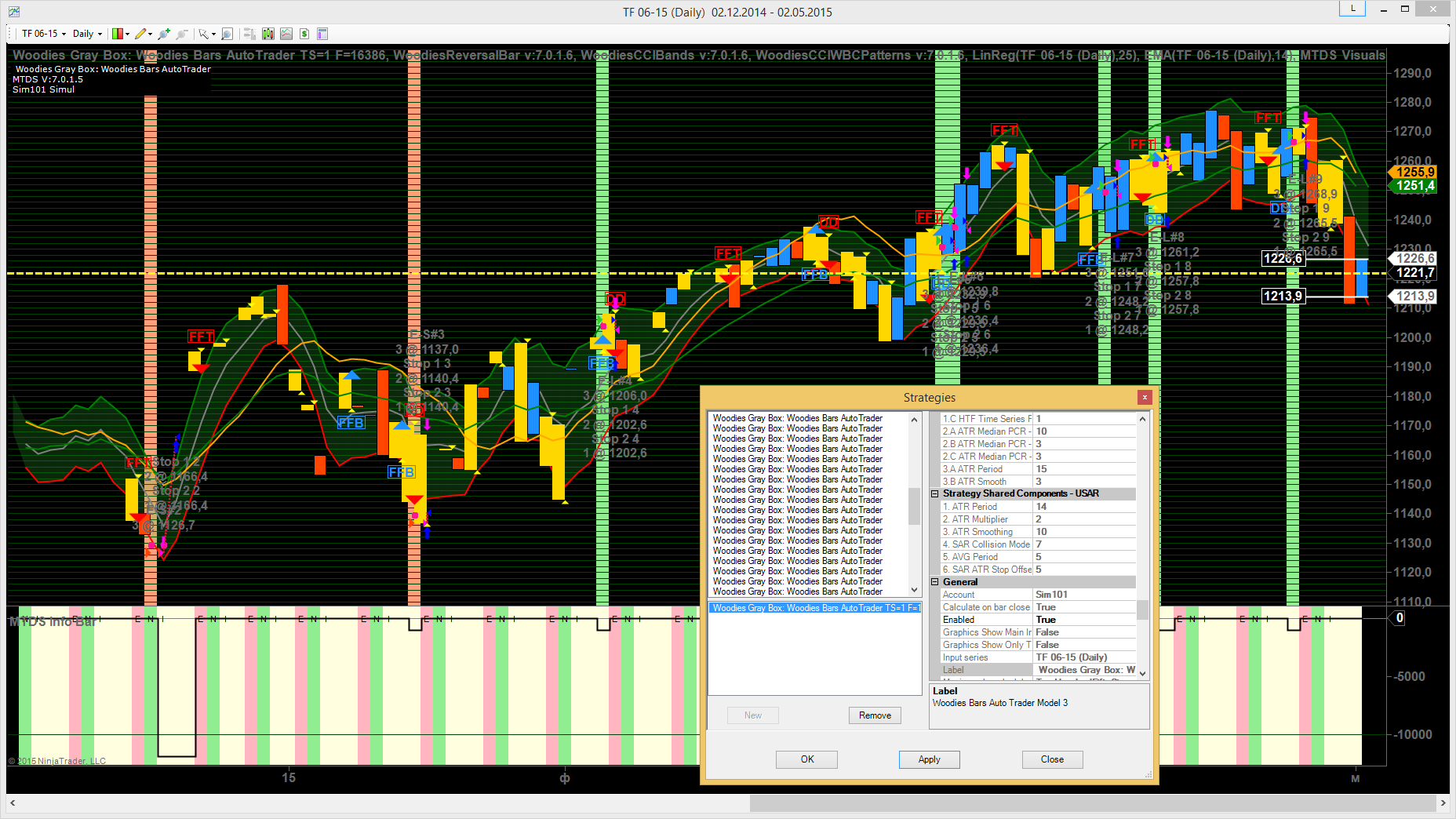Collapse the General property section
The height and width of the screenshot is (819, 1456).
[x=935, y=582]
